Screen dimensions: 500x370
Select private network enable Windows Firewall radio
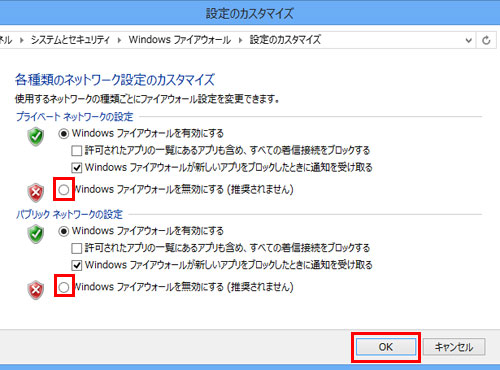[x=63, y=134]
